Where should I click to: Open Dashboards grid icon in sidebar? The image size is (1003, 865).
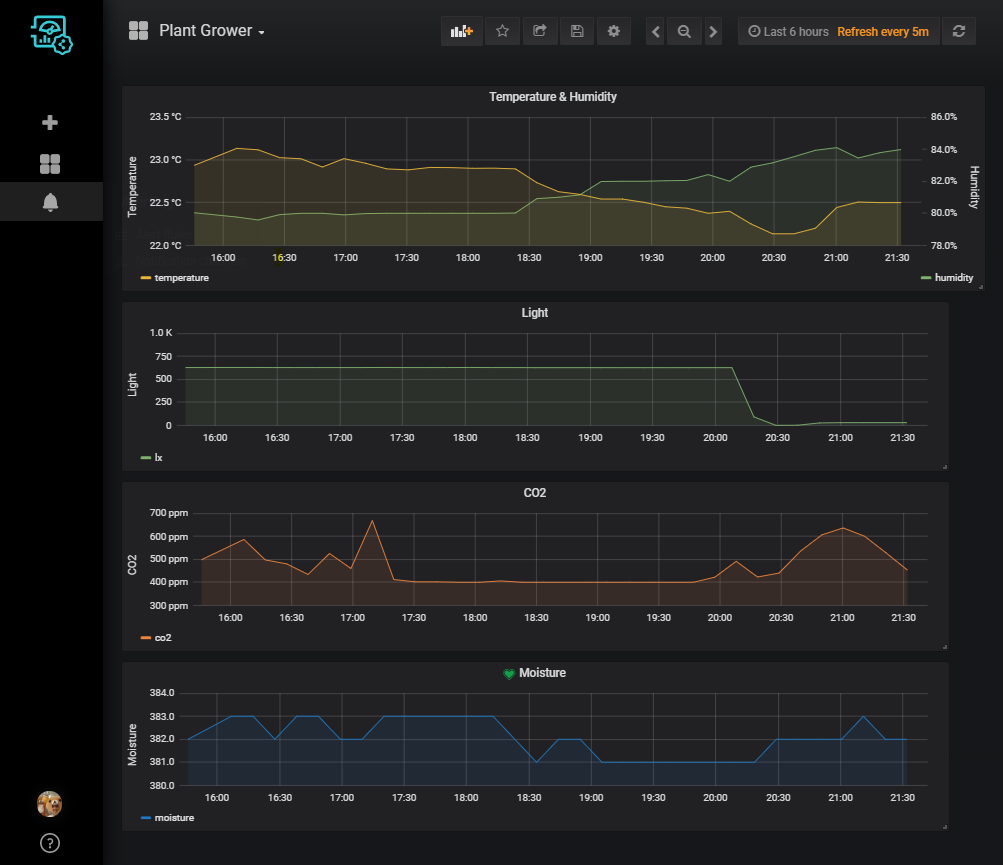click(50, 164)
